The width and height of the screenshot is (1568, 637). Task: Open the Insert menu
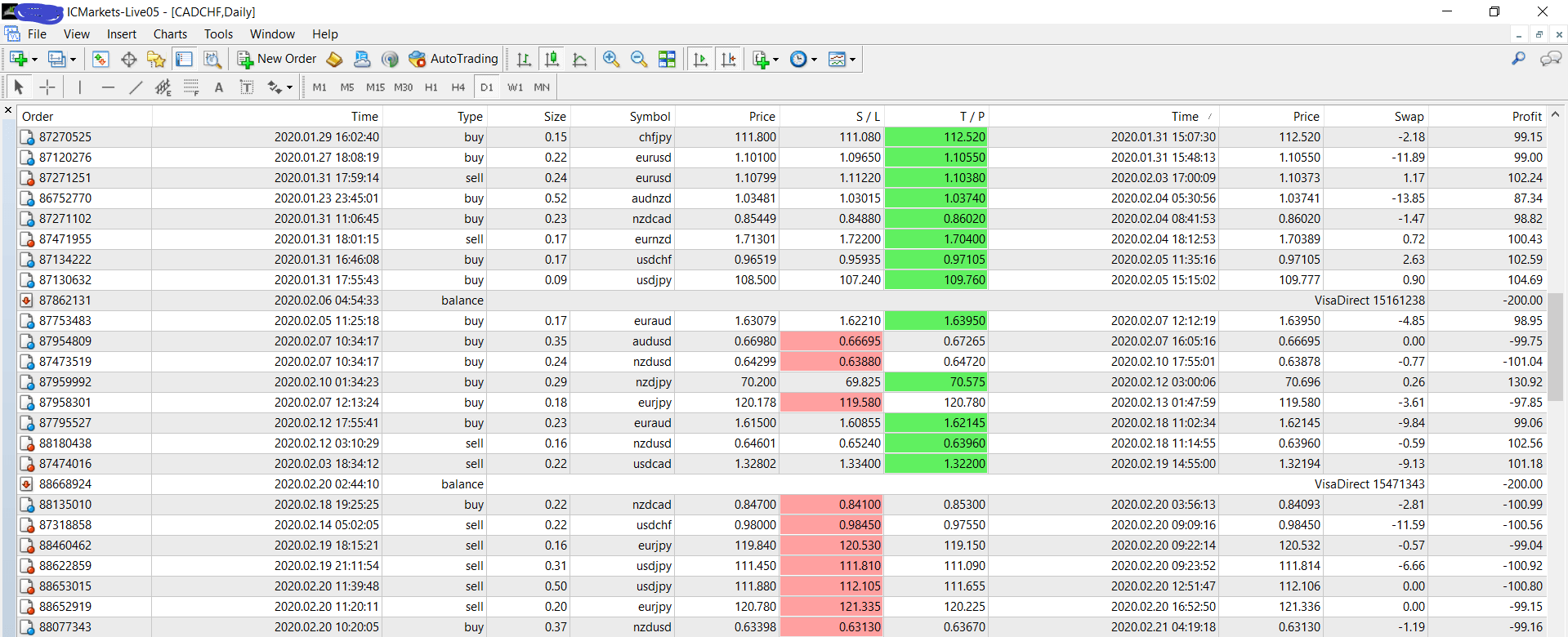point(122,34)
